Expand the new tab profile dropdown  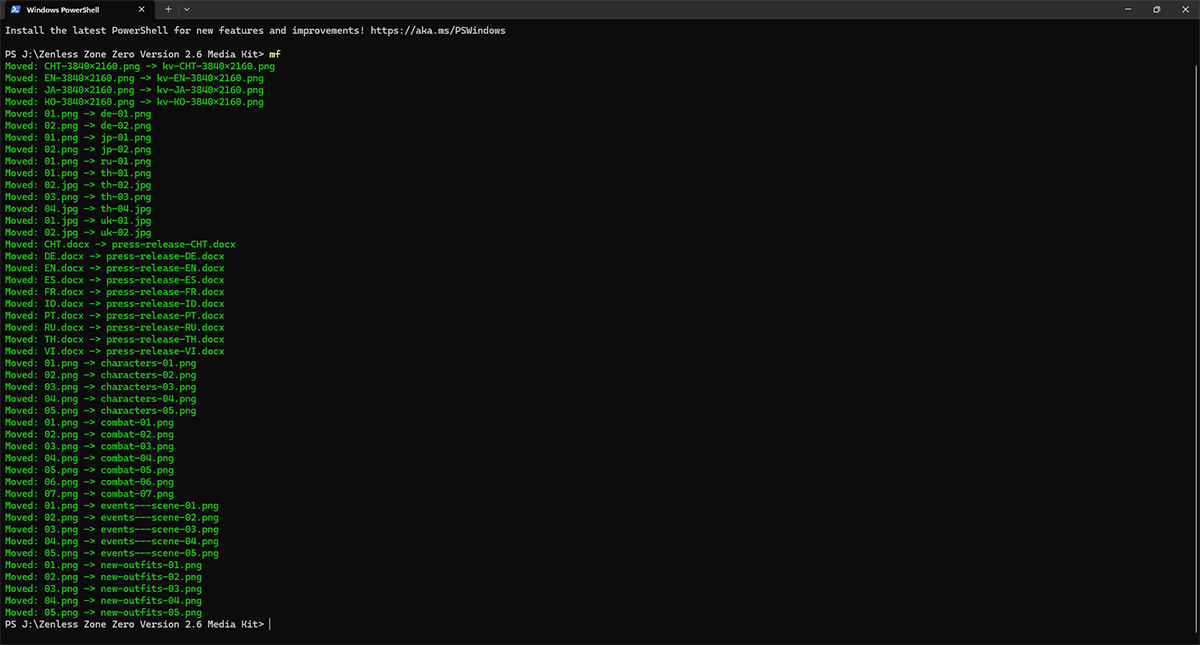[x=186, y=9]
